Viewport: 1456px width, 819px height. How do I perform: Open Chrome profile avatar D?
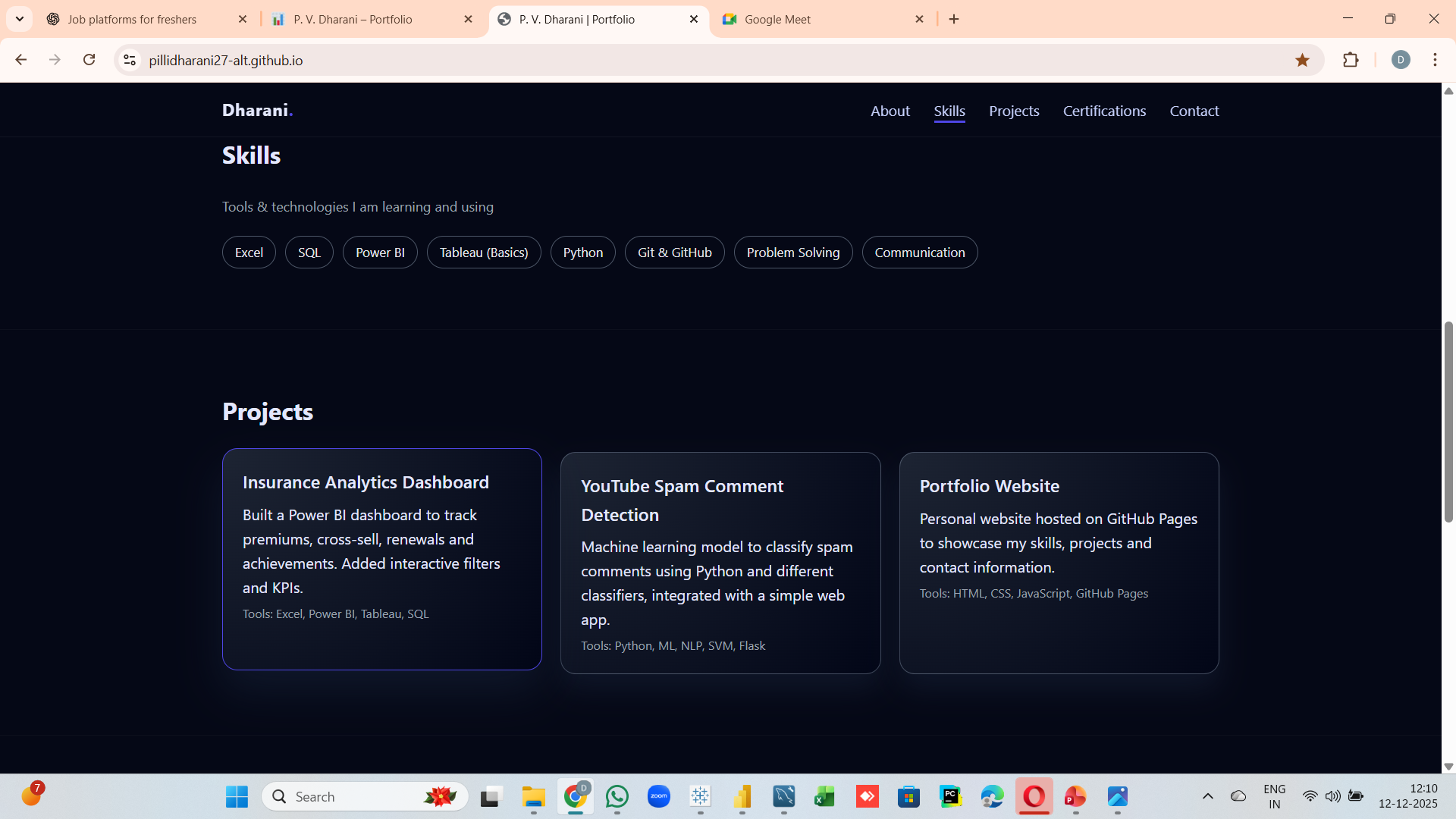[1401, 60]
